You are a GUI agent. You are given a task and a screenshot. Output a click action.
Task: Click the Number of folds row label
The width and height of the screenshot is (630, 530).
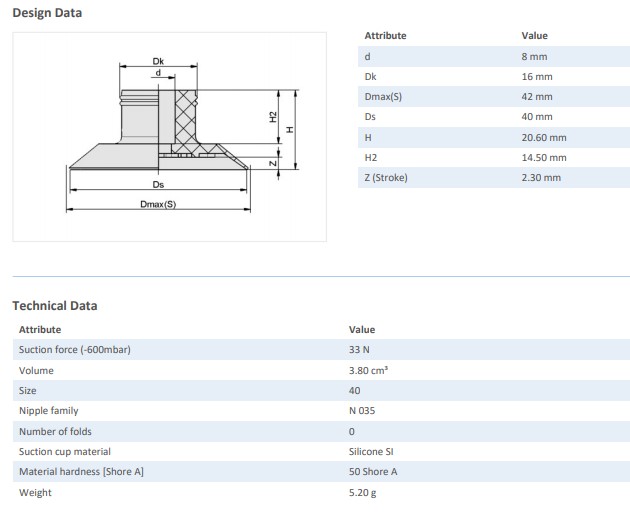point(56,431)
